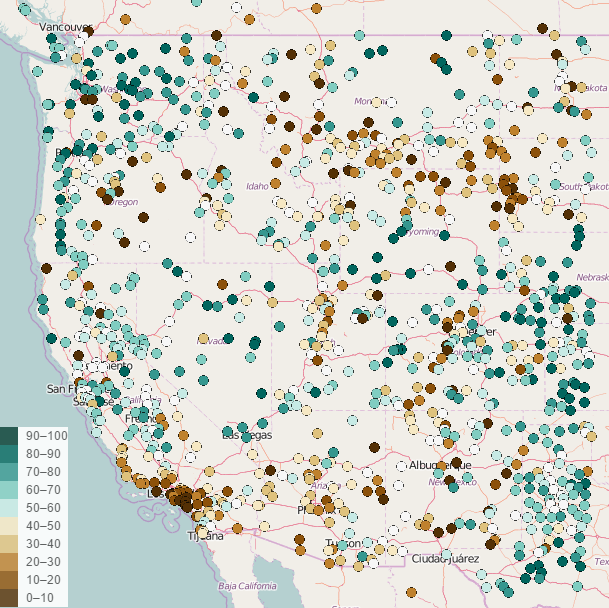Image resolution: width=609 pixels, height=608 pixels.
Task: Click the Albuquerque city label
Action: coord(439,465)
